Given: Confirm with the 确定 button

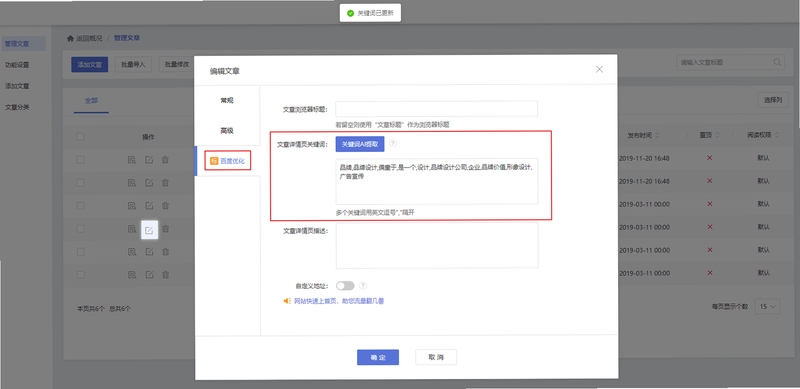Looking at the screenshot, I should point(378,357).
